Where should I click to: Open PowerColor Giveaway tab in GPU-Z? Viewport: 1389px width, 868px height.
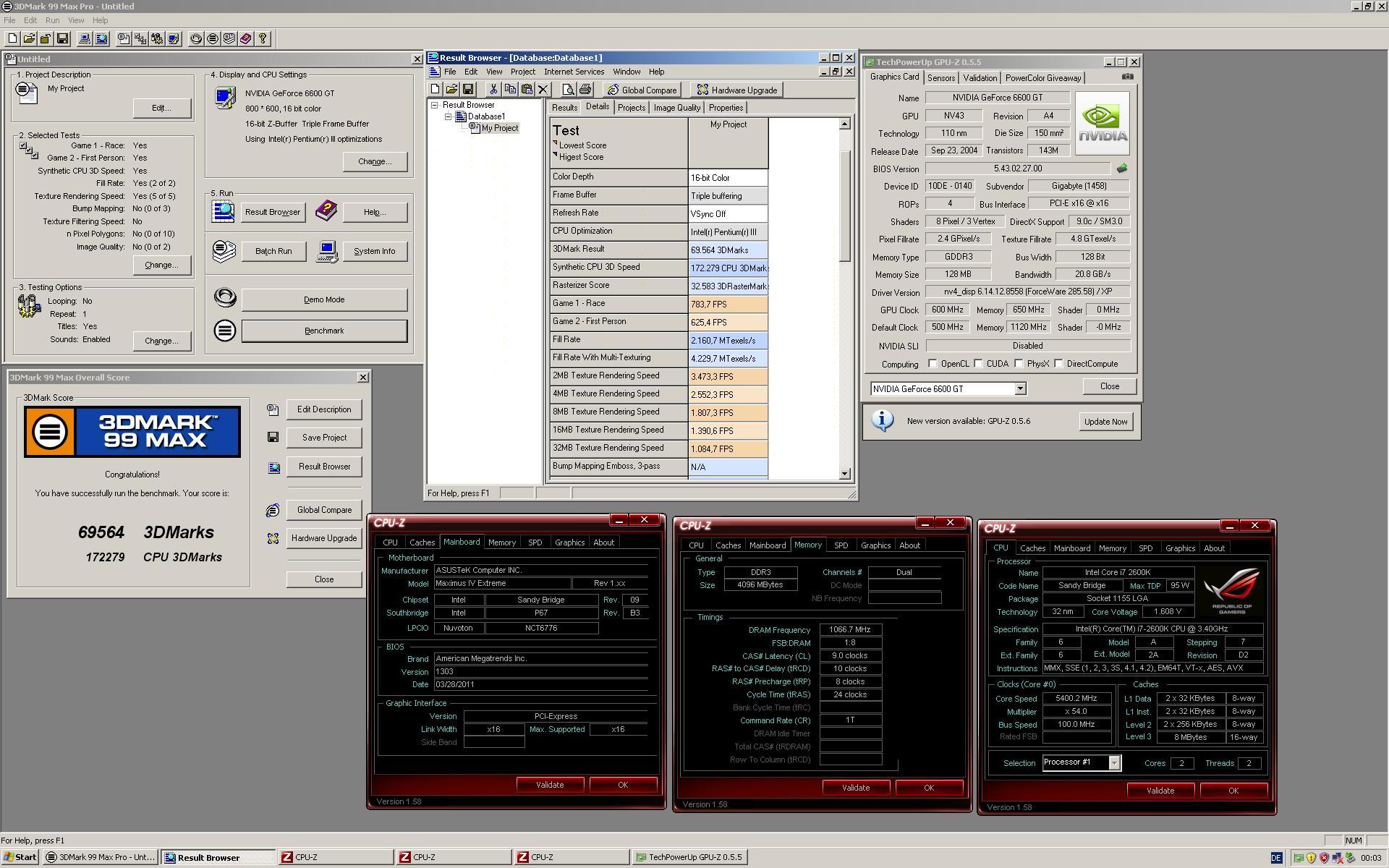(x=1042, y=78)
